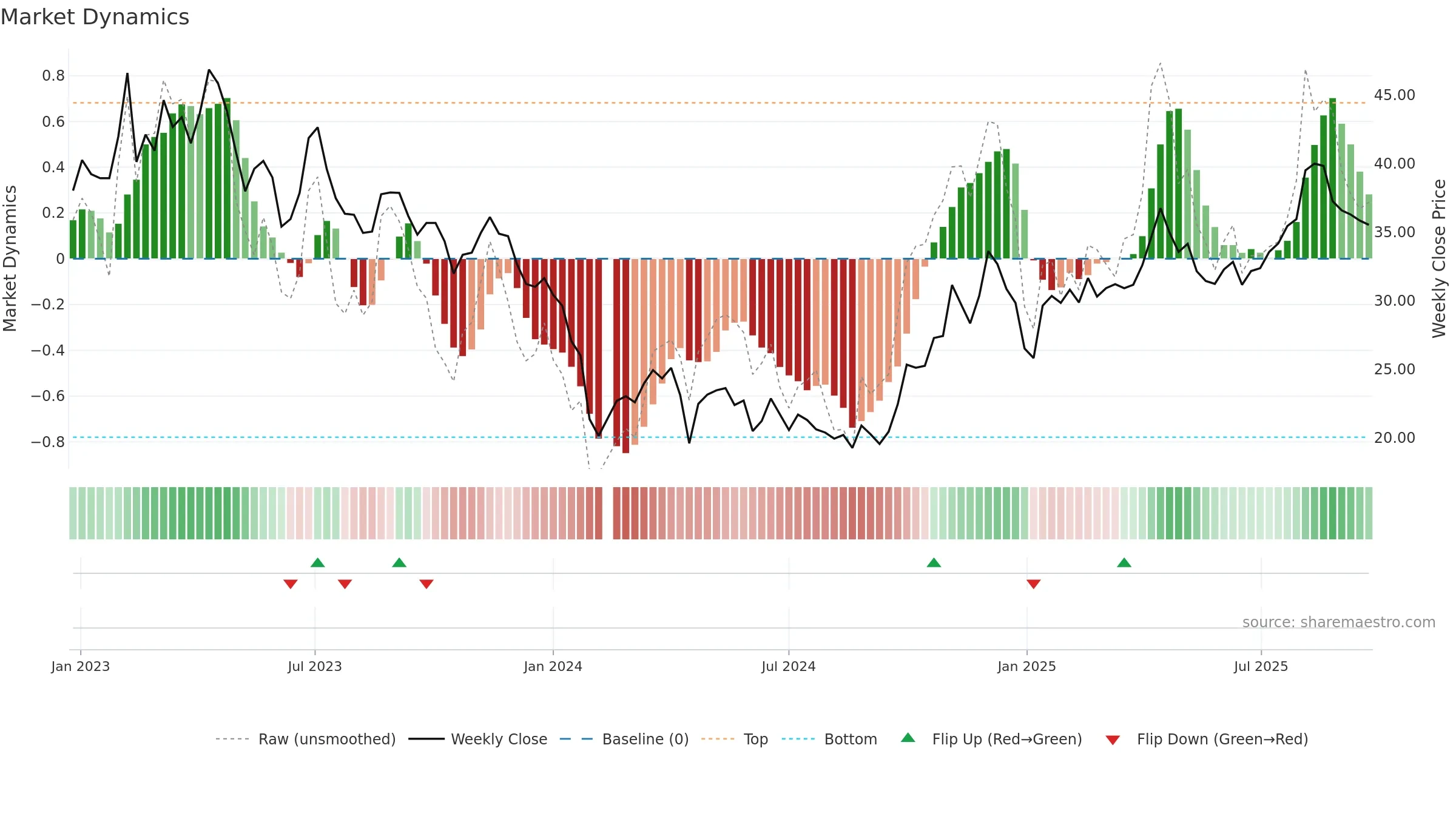Click the 0.2 left axis tick label

(53, 213)
